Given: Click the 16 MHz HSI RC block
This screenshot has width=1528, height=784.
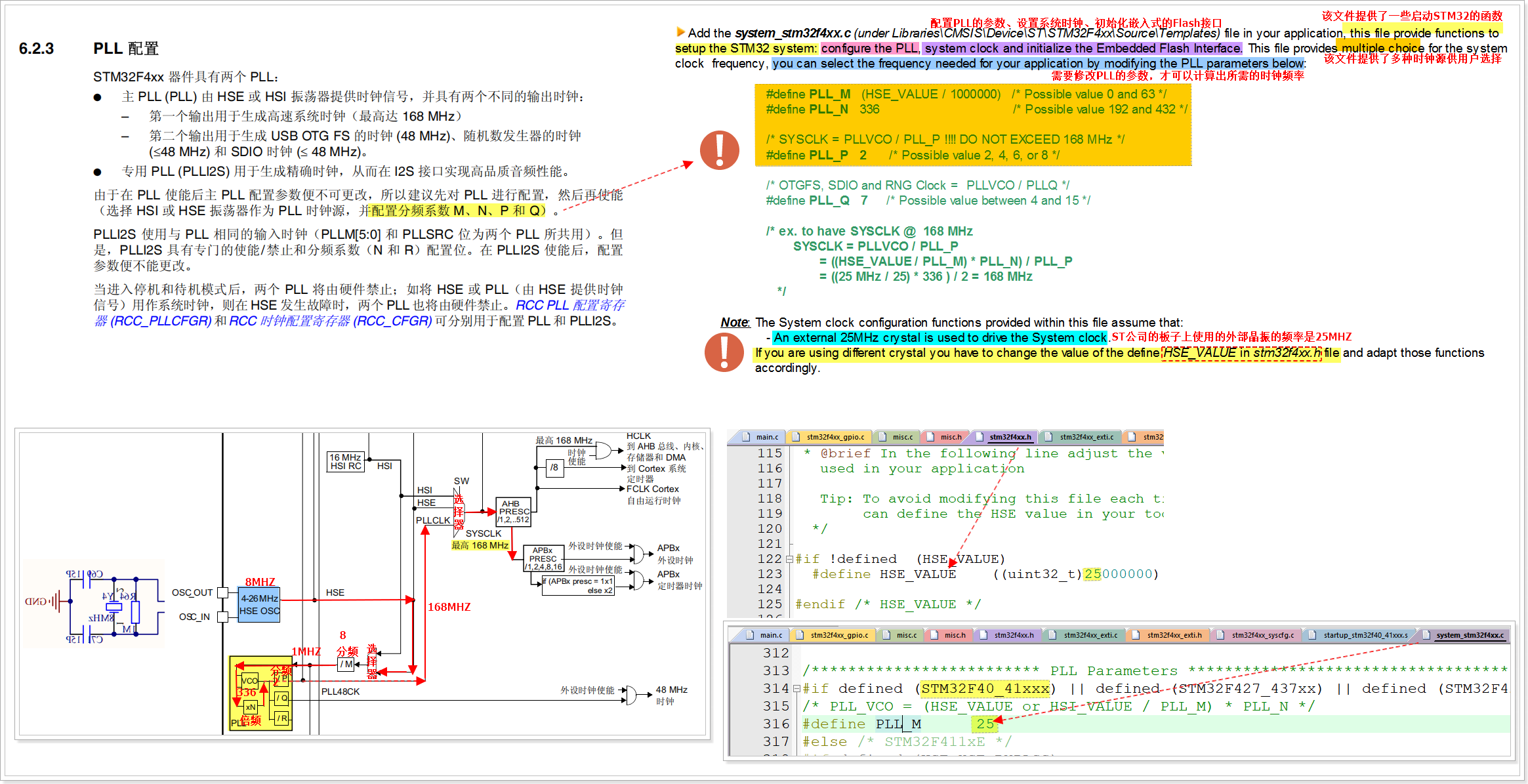Looking at the screenshot, I should tap(346, 461).
